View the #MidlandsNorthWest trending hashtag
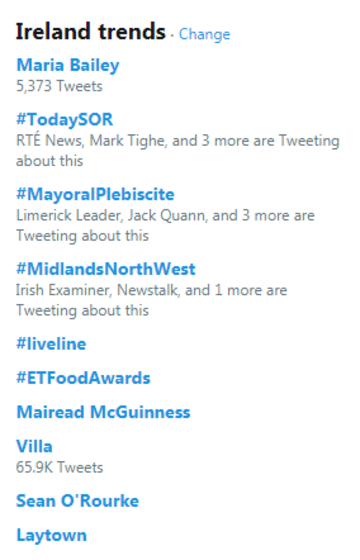This screenshot has height=560, width=360. (106, 269)
